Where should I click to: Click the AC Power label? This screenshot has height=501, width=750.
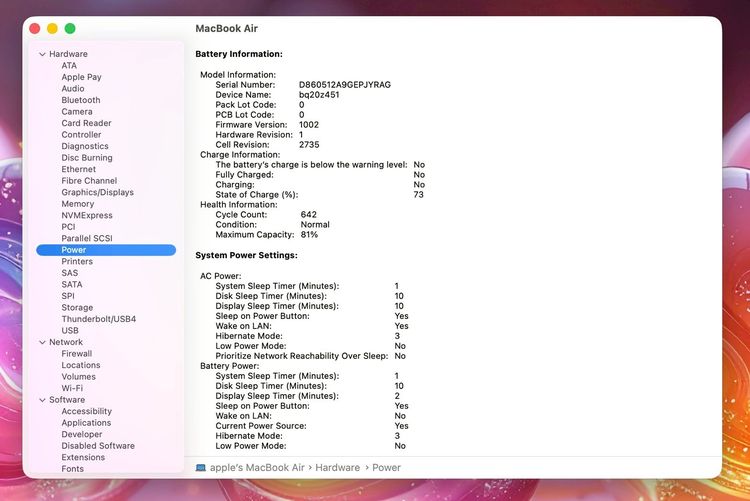coord(221,276)
